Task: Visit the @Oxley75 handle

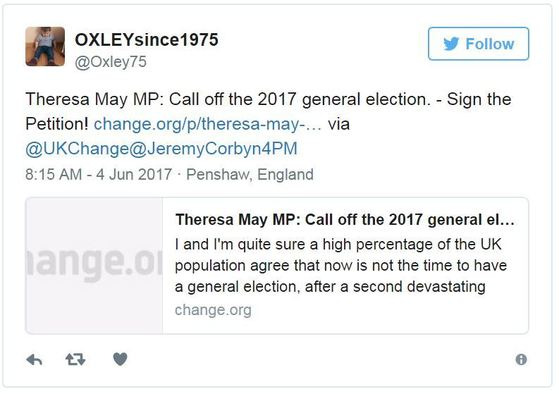Action: pyautogui.click(x=111, y=62)
